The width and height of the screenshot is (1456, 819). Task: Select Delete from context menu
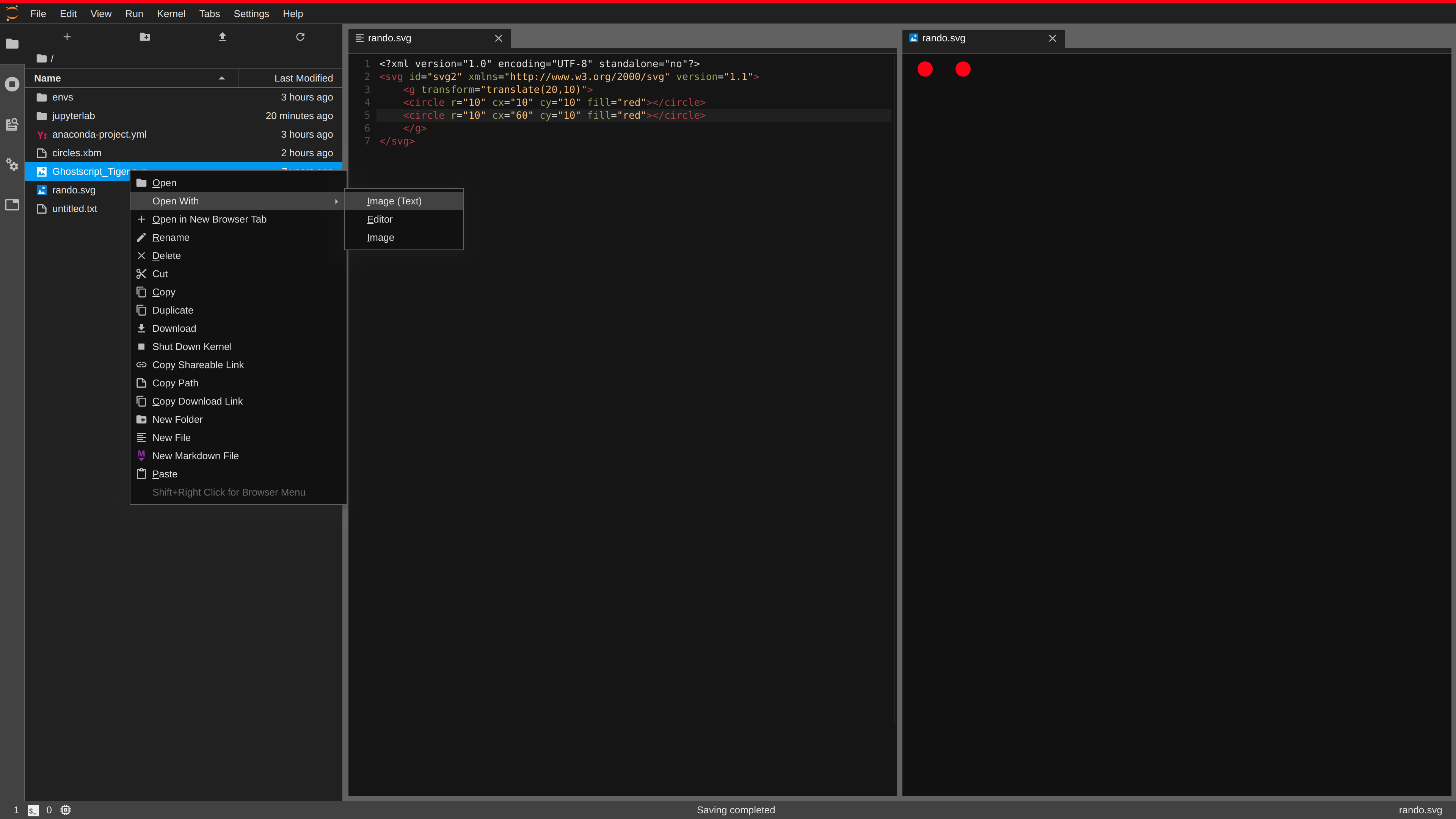click(x=166, y=255)
